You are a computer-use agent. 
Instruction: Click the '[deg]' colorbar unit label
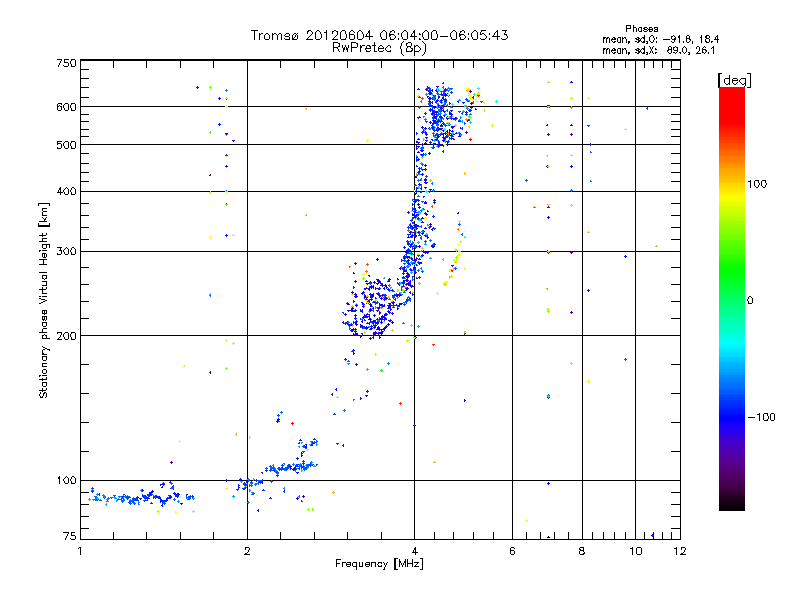[734, 80]
